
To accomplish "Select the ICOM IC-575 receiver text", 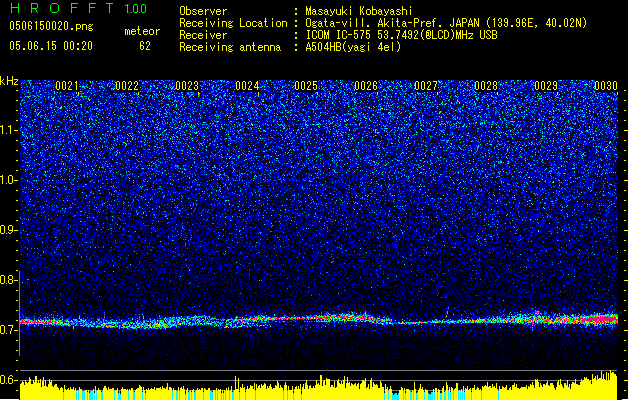I will click(x=401, y=35).
